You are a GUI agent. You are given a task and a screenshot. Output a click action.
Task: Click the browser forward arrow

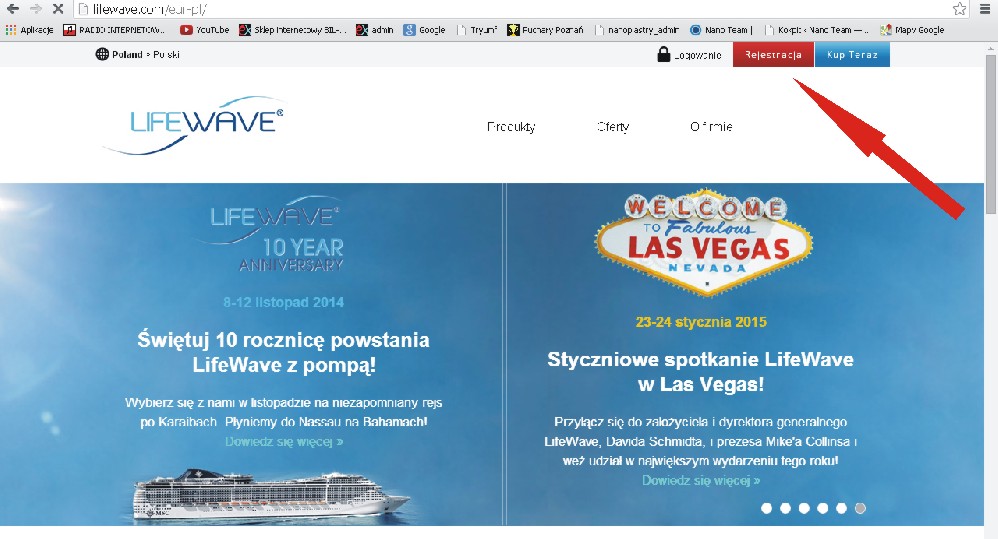click(x=36, y=9)
